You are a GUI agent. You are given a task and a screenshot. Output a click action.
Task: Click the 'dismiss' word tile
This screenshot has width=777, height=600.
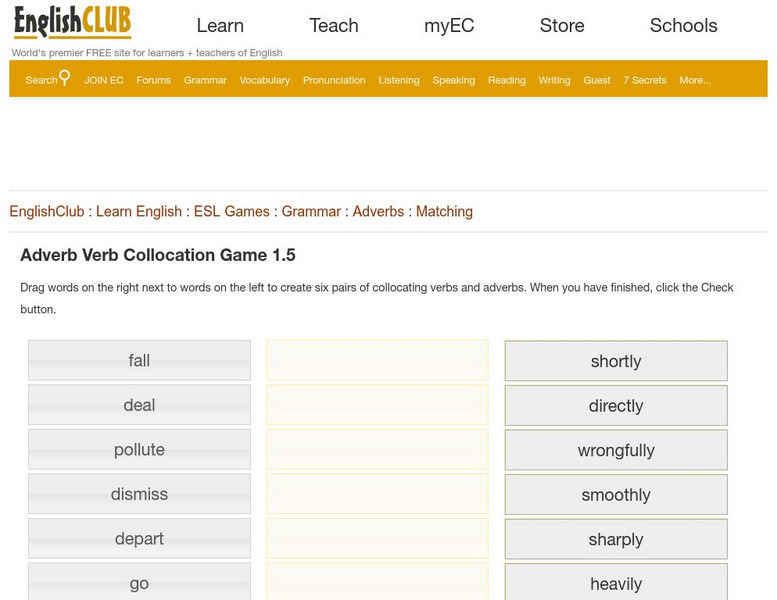[139, 494]
